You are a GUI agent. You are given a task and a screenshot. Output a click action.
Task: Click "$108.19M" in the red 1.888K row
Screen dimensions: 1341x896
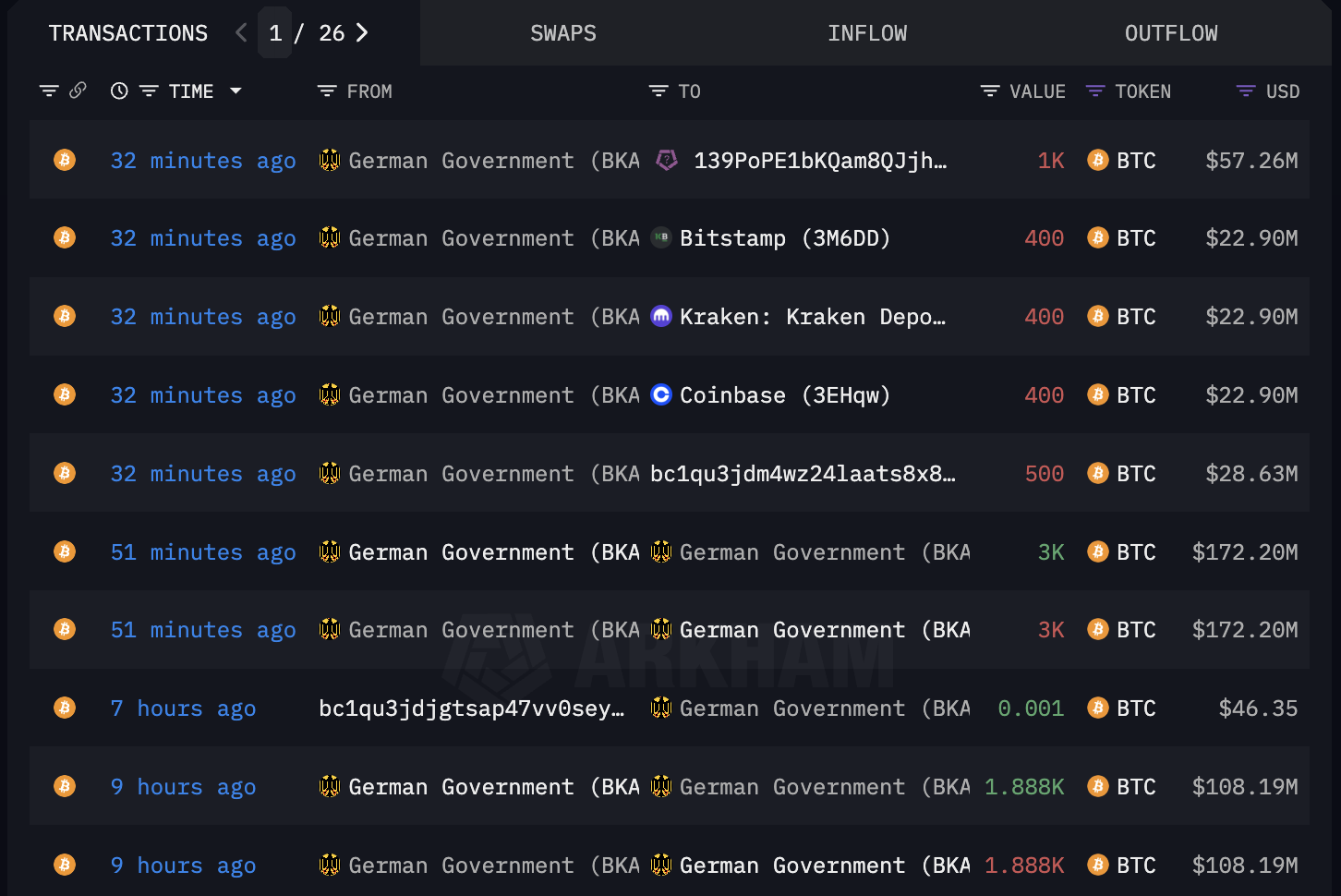click(1245, 865)
